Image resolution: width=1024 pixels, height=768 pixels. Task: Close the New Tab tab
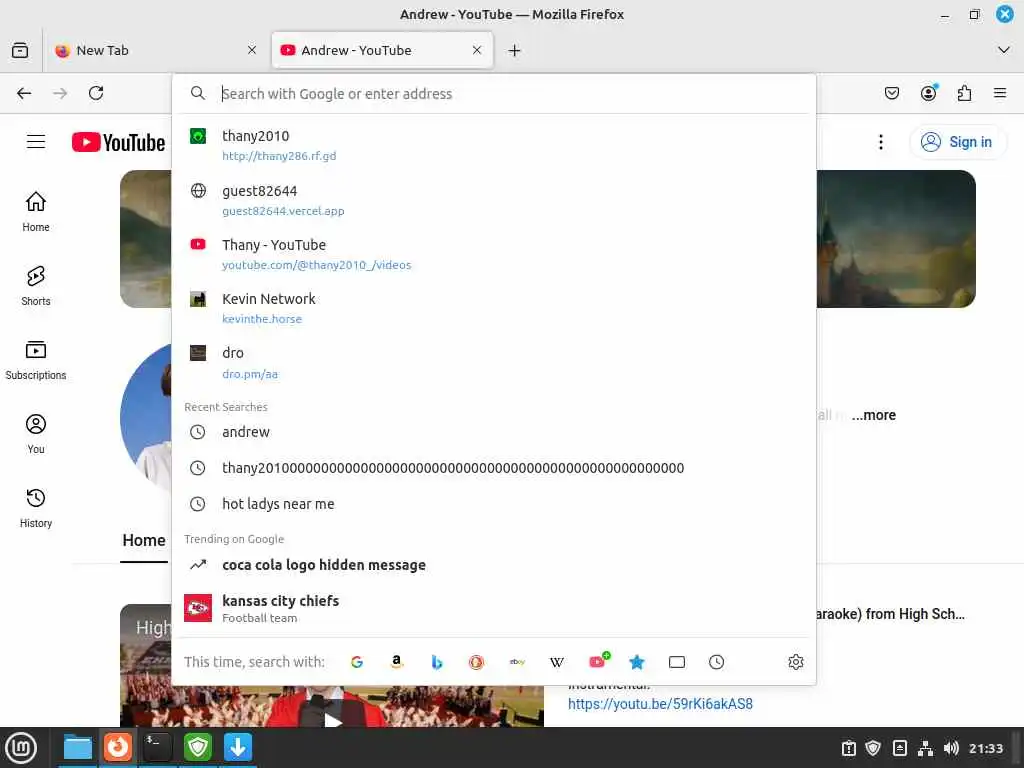coord(252,50)
